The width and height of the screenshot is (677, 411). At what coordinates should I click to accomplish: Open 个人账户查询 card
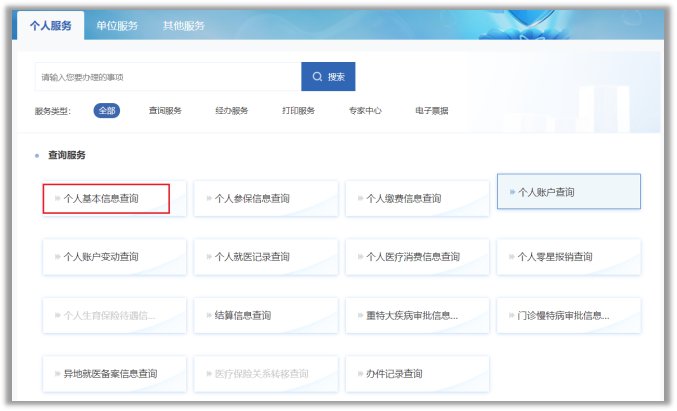[x=568, y=192]
